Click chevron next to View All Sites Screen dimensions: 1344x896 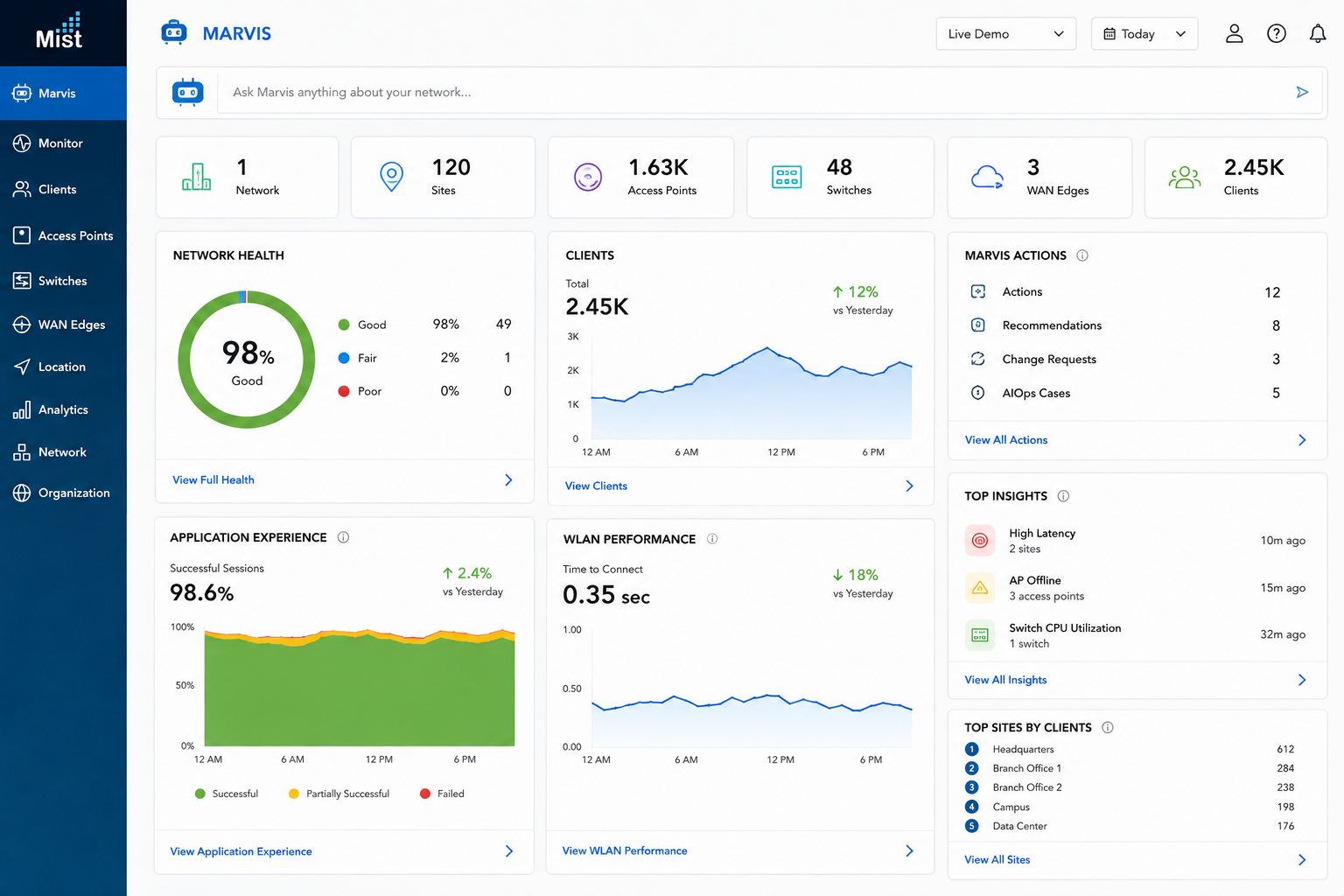pos(1302,860)
